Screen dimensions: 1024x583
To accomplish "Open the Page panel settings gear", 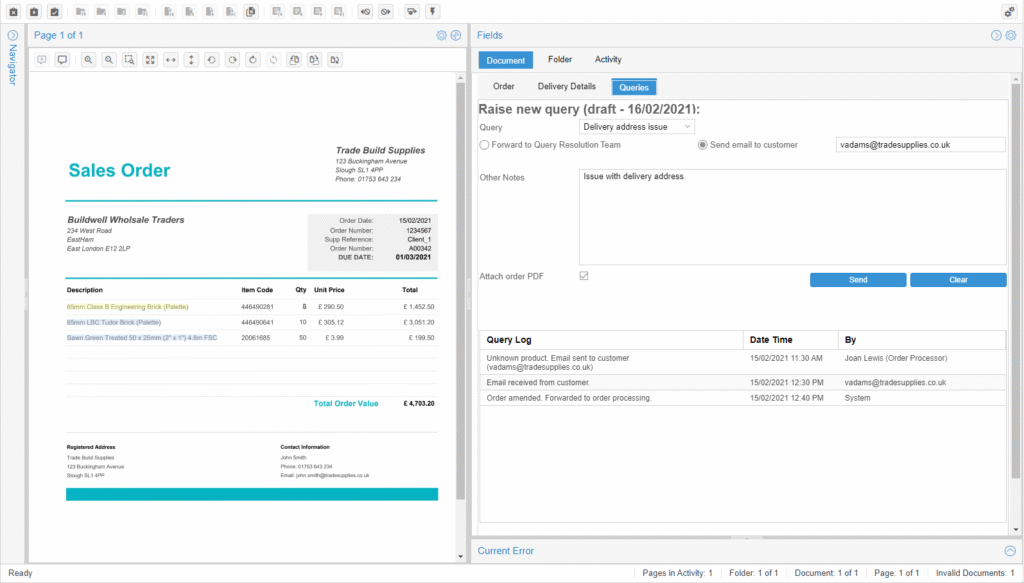I will click(x=441, y=35).
